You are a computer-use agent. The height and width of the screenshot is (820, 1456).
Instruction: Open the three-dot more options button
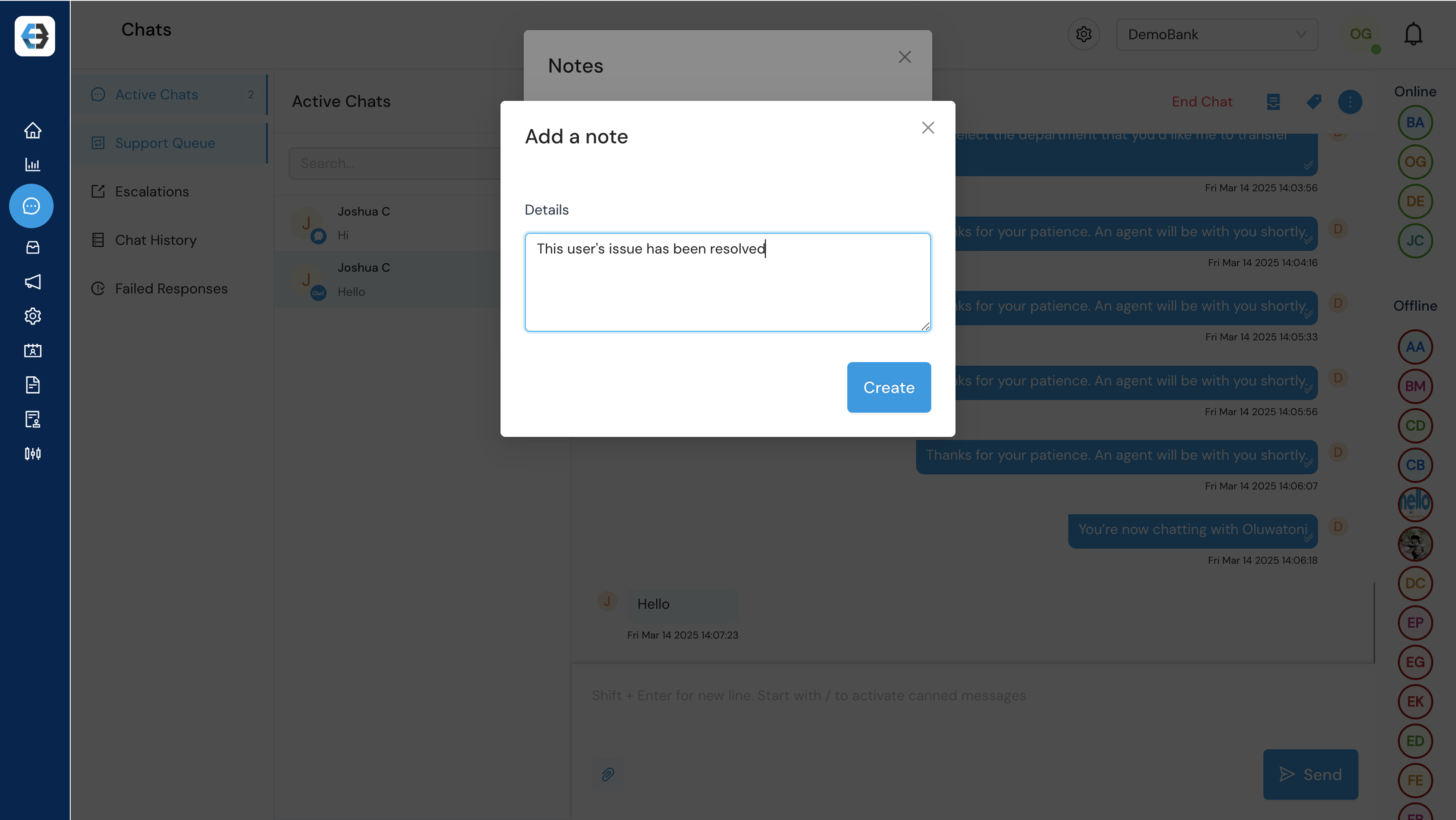[1350, 102]
